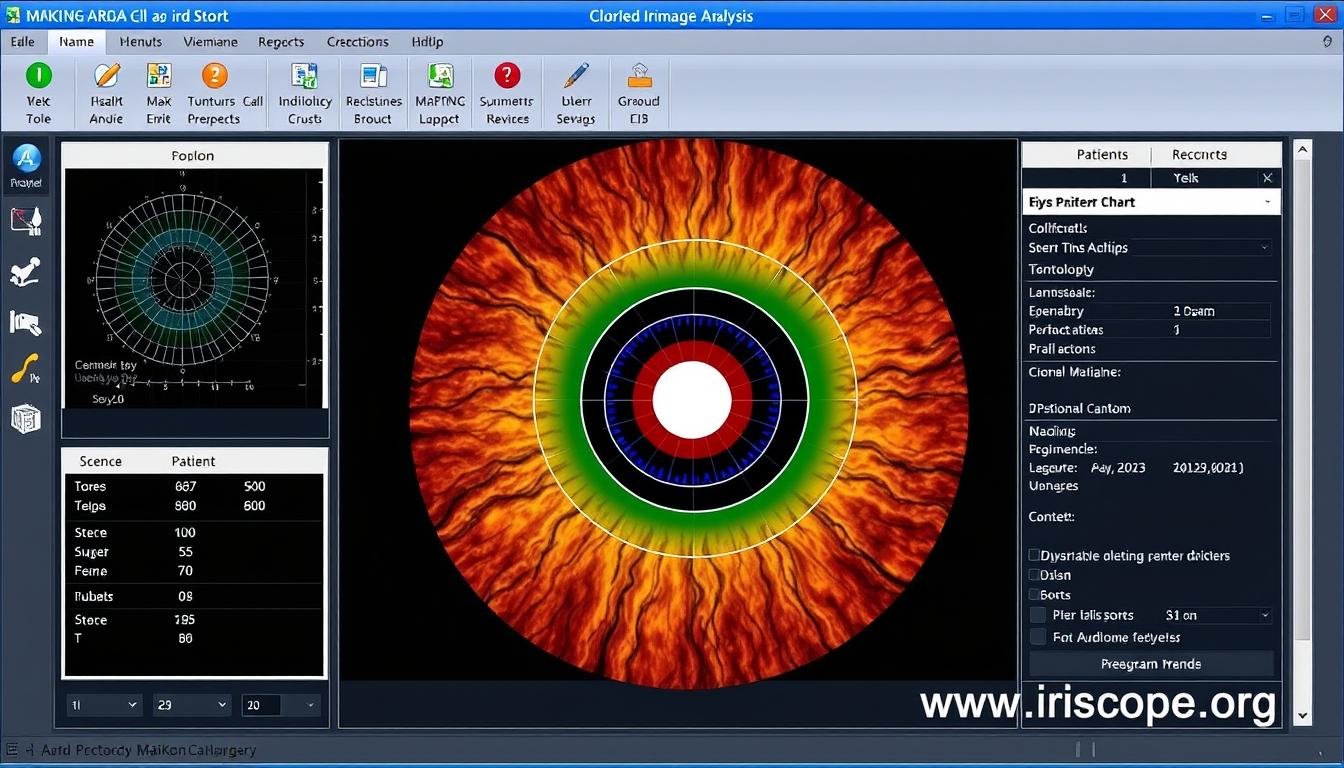Open the S1 on dropdown
This screenshot has width=1344, height=768.
[1216, 614]
